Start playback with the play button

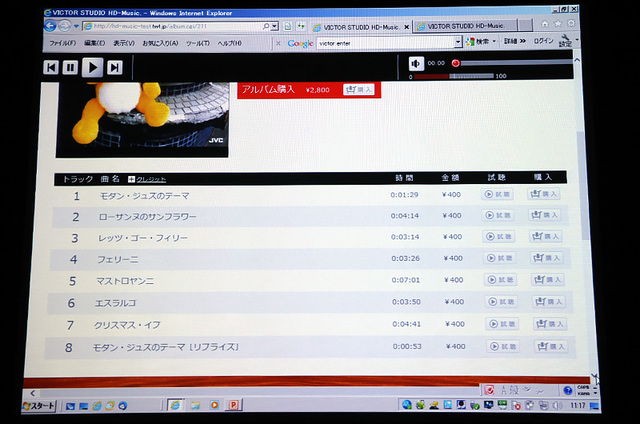pos(92,67)
